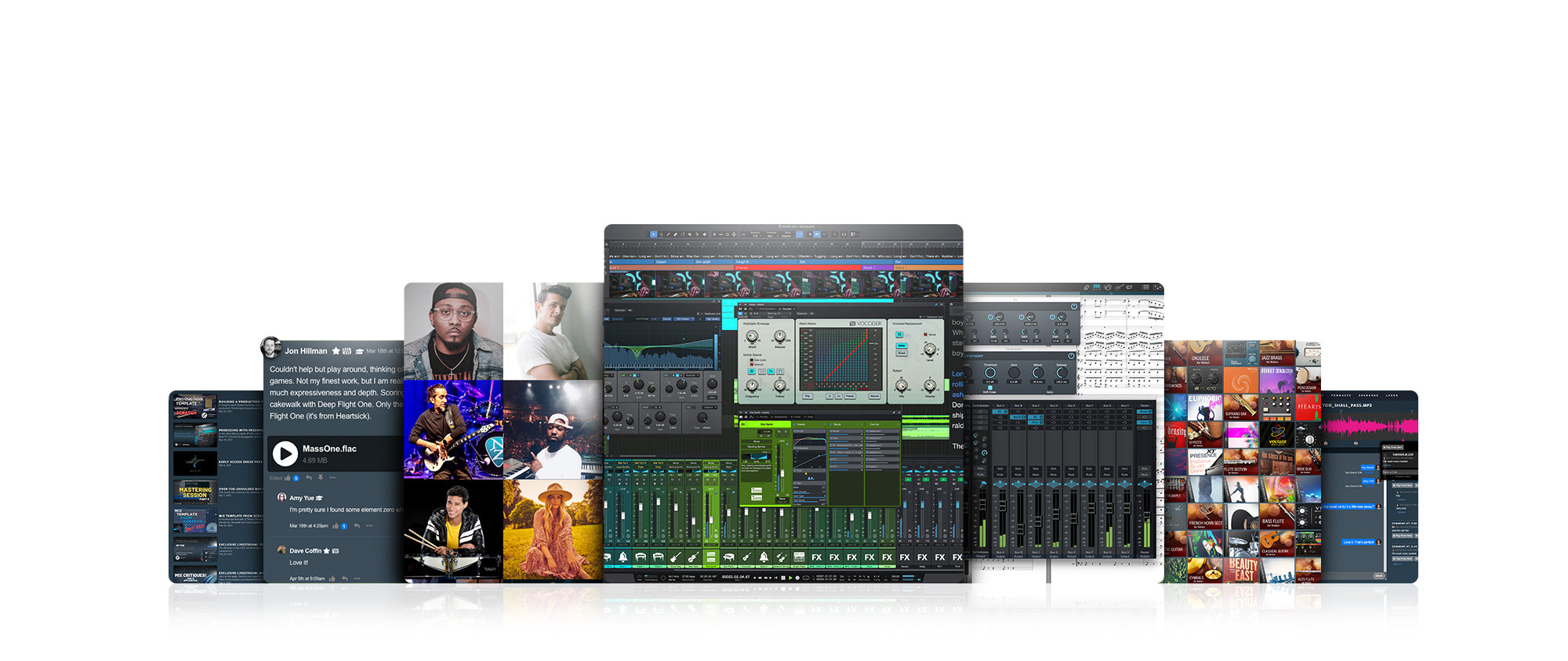
Task: Open the Jazz Brass sound library tile
Action: [1277, 353]
